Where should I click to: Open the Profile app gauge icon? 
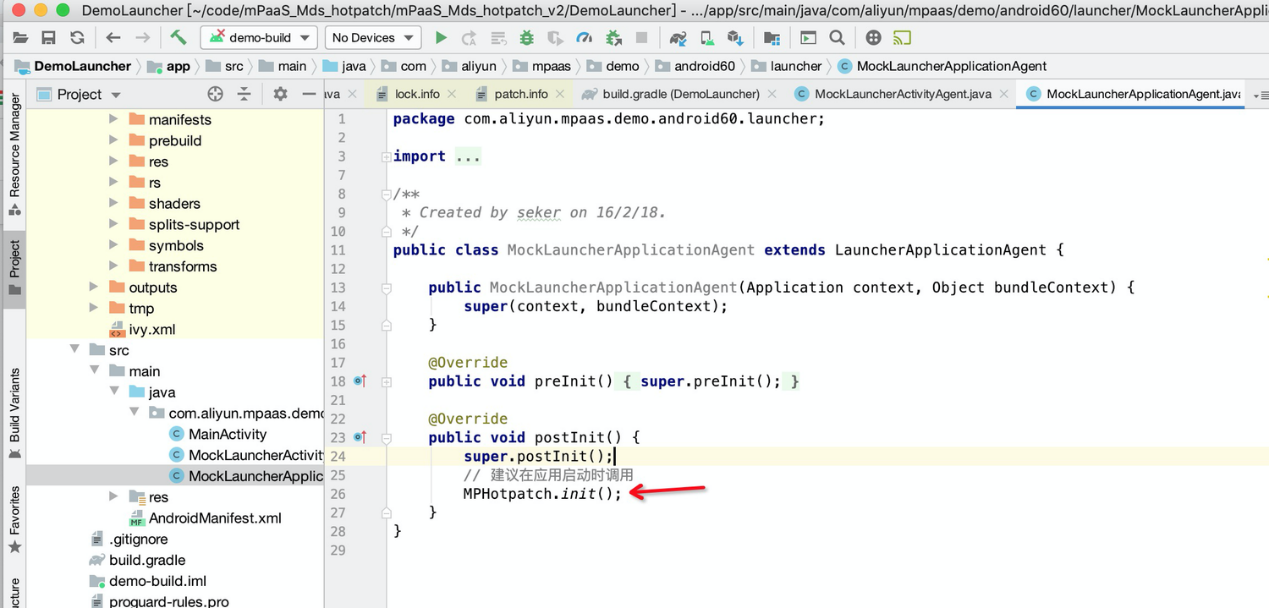(x=585, y=38)
